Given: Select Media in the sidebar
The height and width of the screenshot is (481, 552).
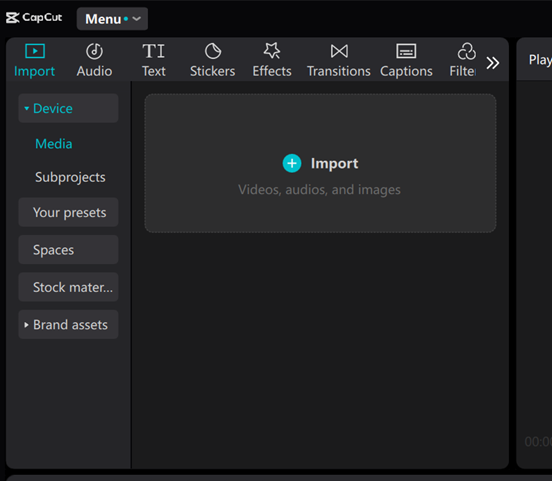Looking at the screenshot, I should 54,144.
